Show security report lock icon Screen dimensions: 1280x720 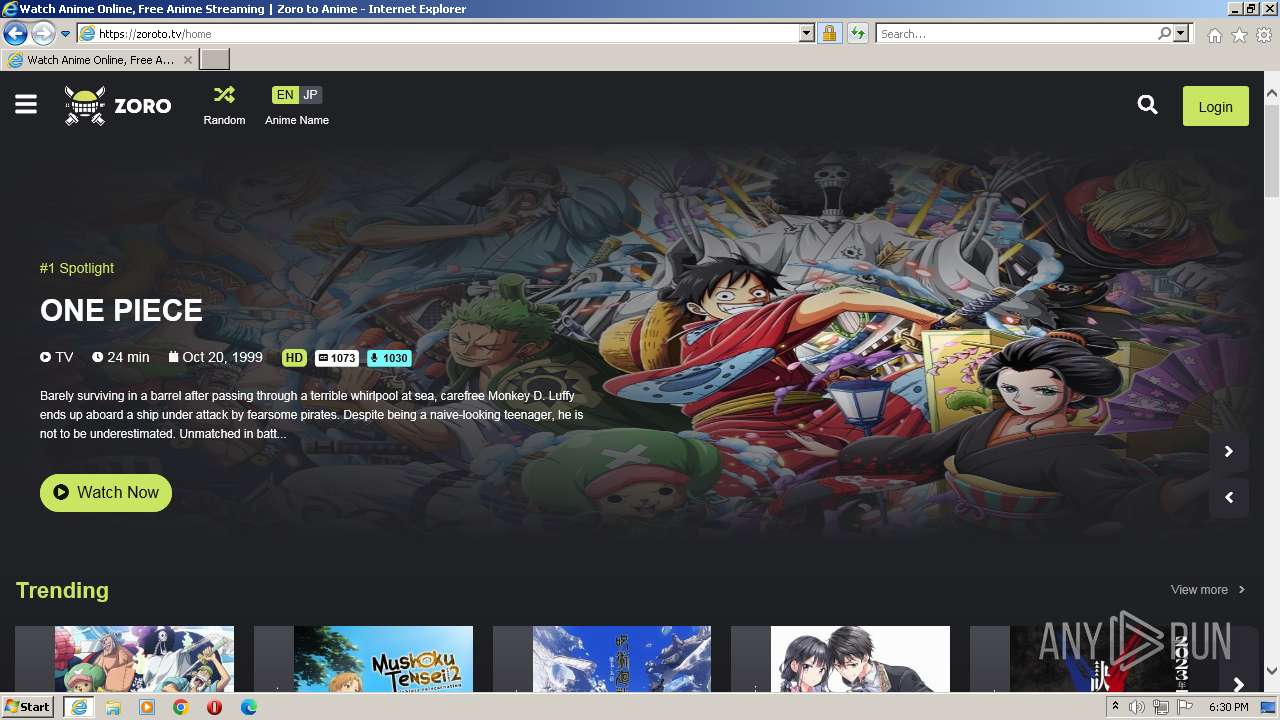pyautogui.click(x=829, y=34)
